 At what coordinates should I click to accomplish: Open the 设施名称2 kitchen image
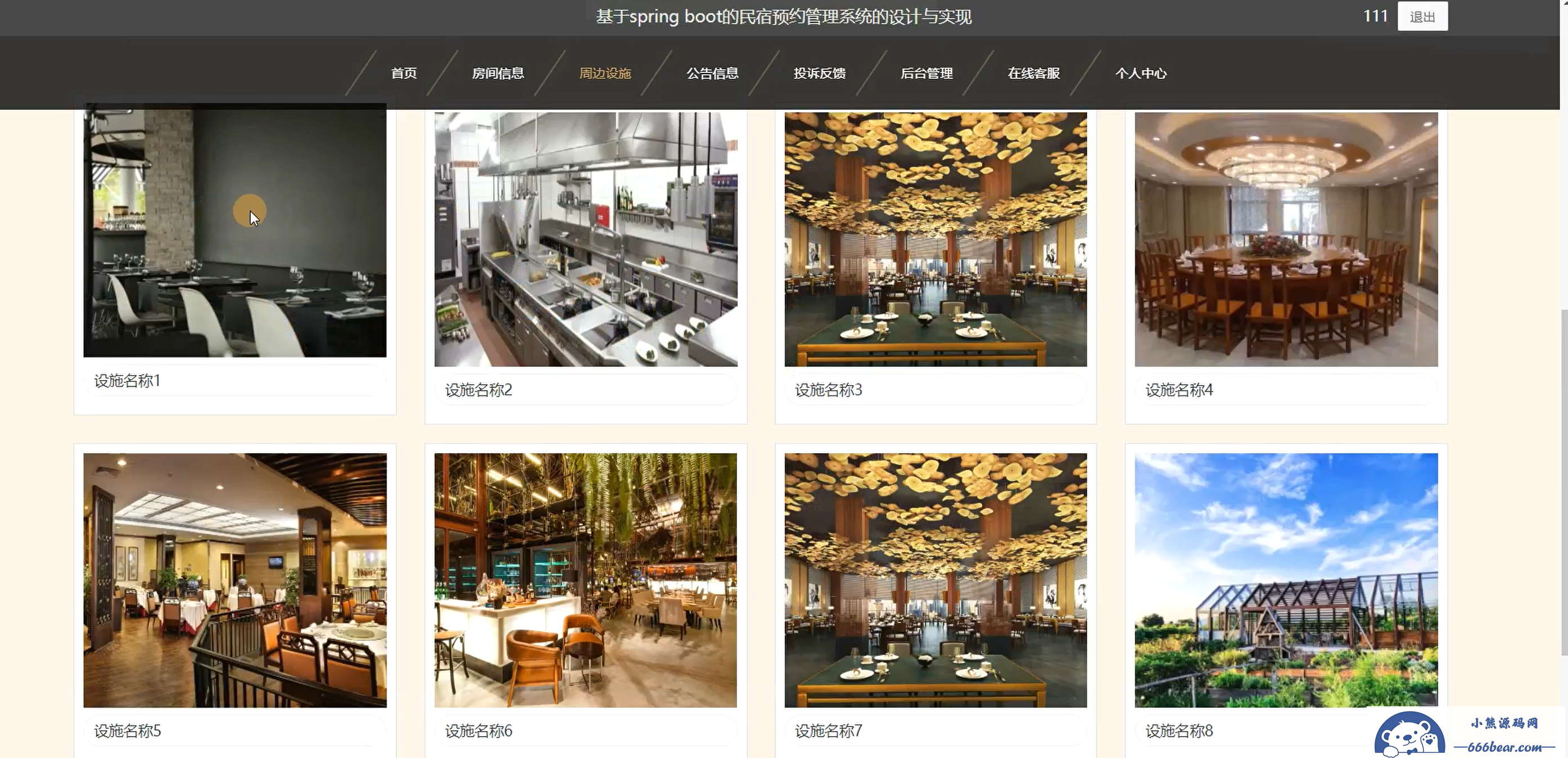(x=586, y=240)
